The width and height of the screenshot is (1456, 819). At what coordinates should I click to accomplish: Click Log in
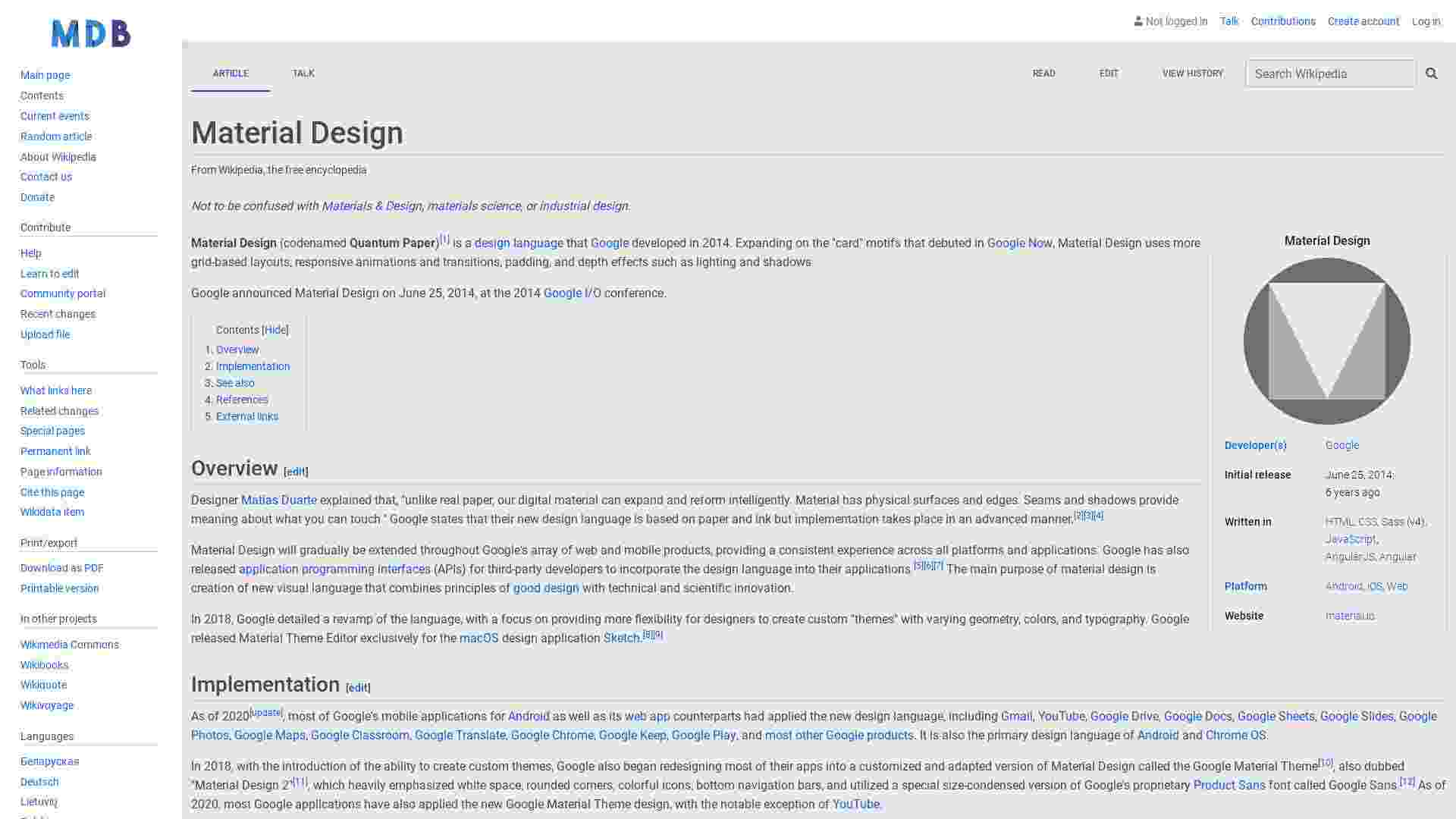click(1426, 21)
